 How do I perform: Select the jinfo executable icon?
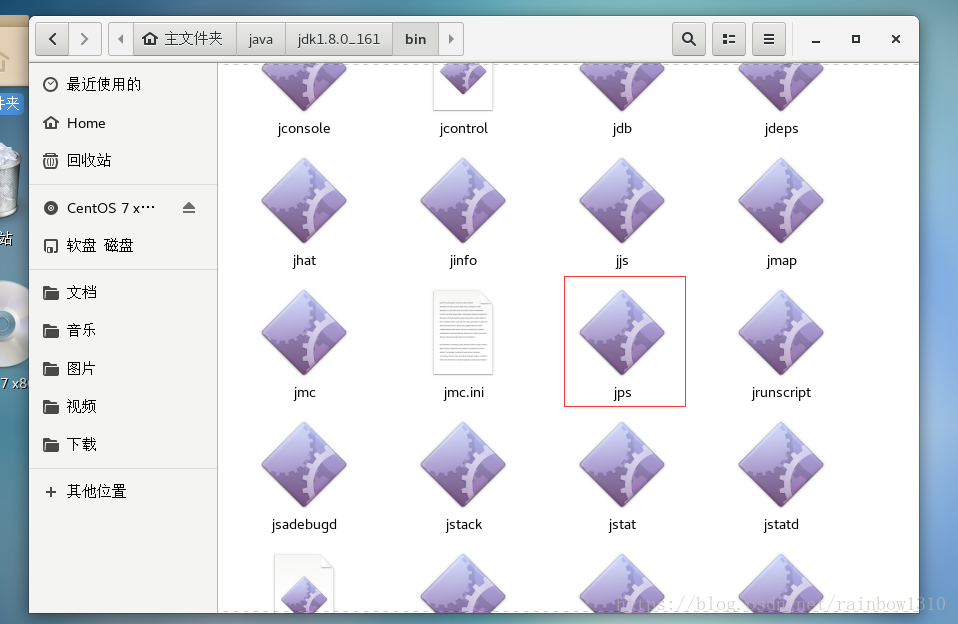pyautogui.click(x=463, y=200)
